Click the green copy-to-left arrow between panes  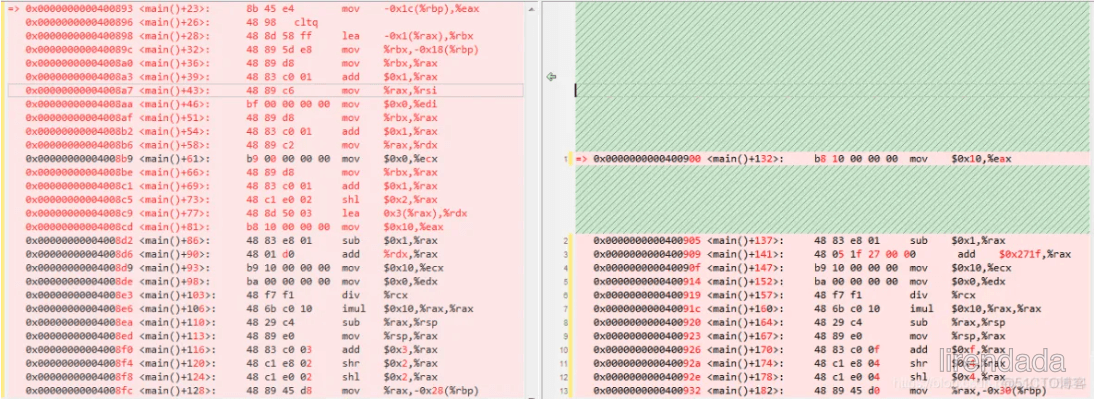tap(551, 77)
